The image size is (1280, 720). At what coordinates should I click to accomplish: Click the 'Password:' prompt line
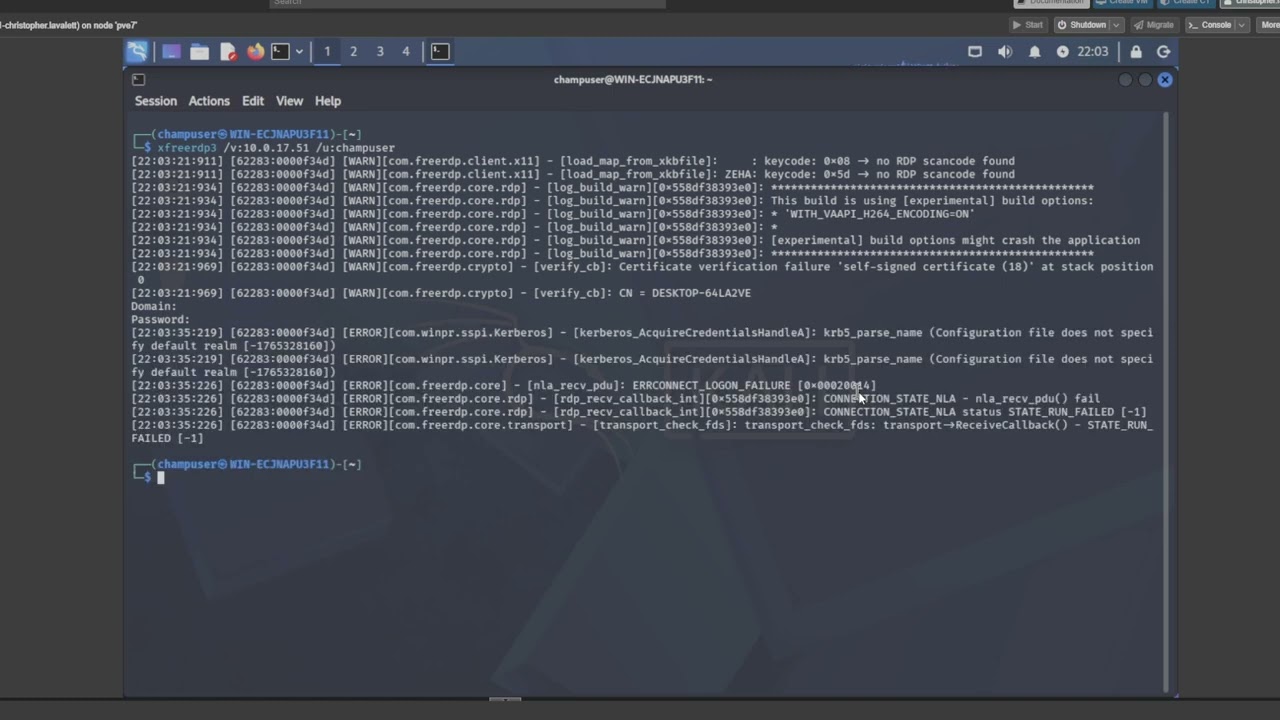click(160, 320)
